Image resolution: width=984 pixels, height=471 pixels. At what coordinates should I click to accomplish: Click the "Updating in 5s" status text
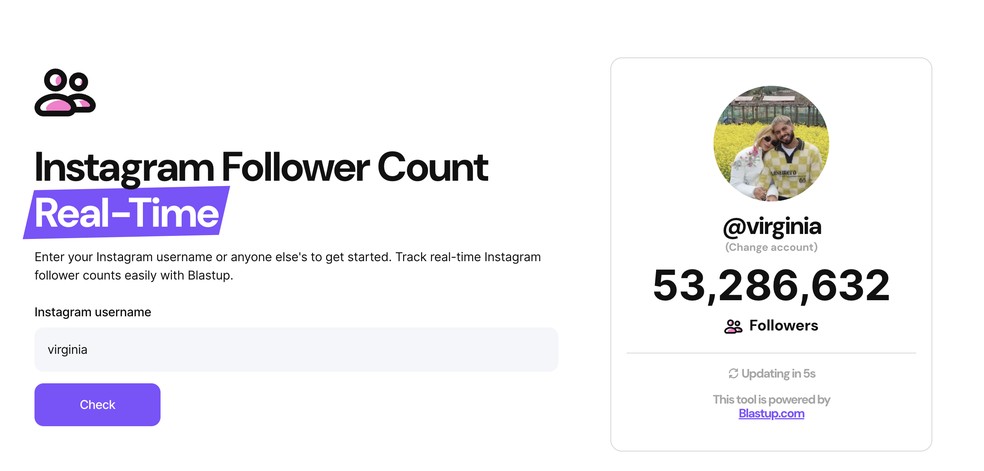click(x=779, y=374)
